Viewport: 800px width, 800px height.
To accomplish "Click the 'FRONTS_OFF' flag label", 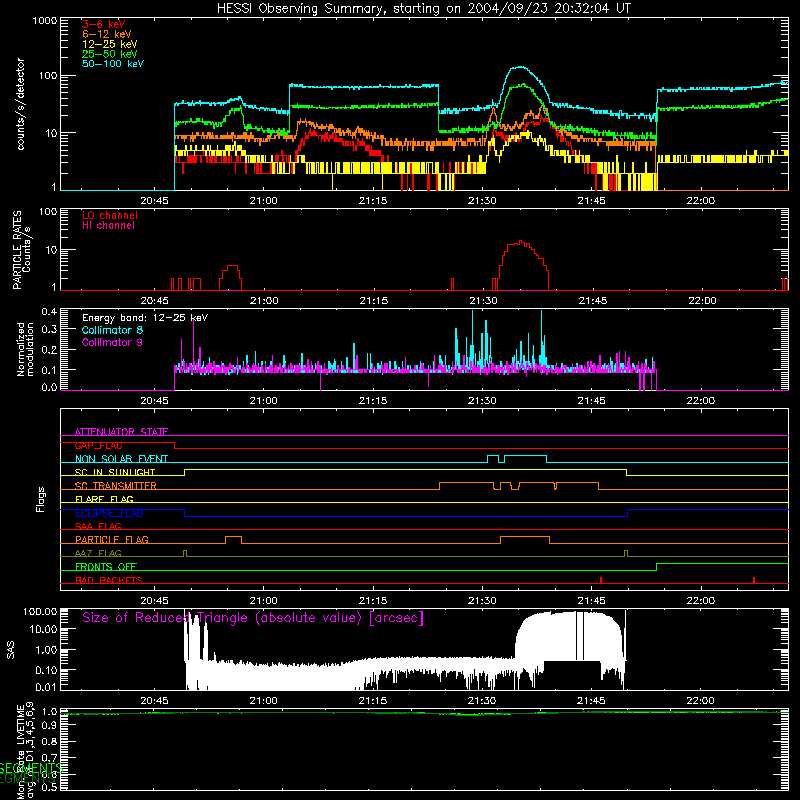I will click(x=106, y=566).
